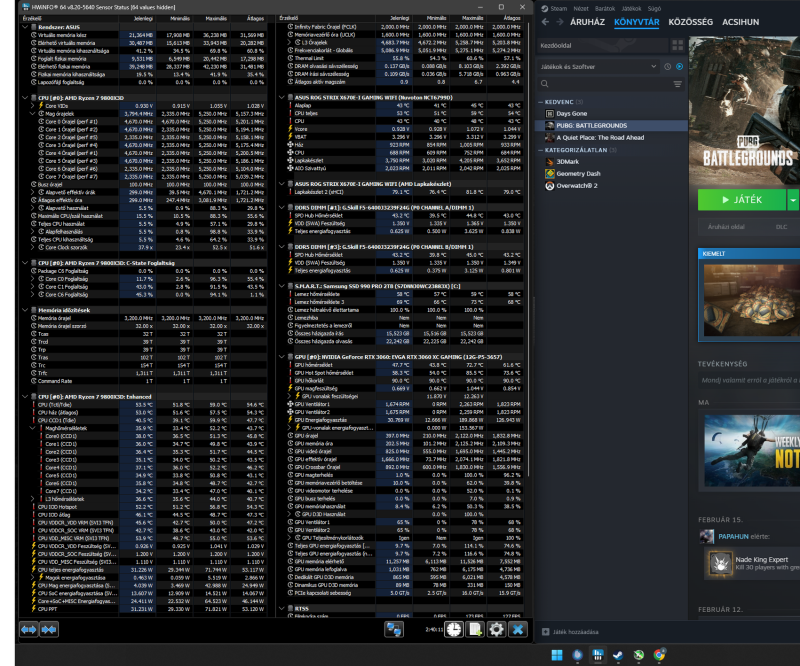This screenshot has height=666, width=800.
Task: Collapse ASUS ROG STRIX Nuvoton sensor group
Action: 281,97
